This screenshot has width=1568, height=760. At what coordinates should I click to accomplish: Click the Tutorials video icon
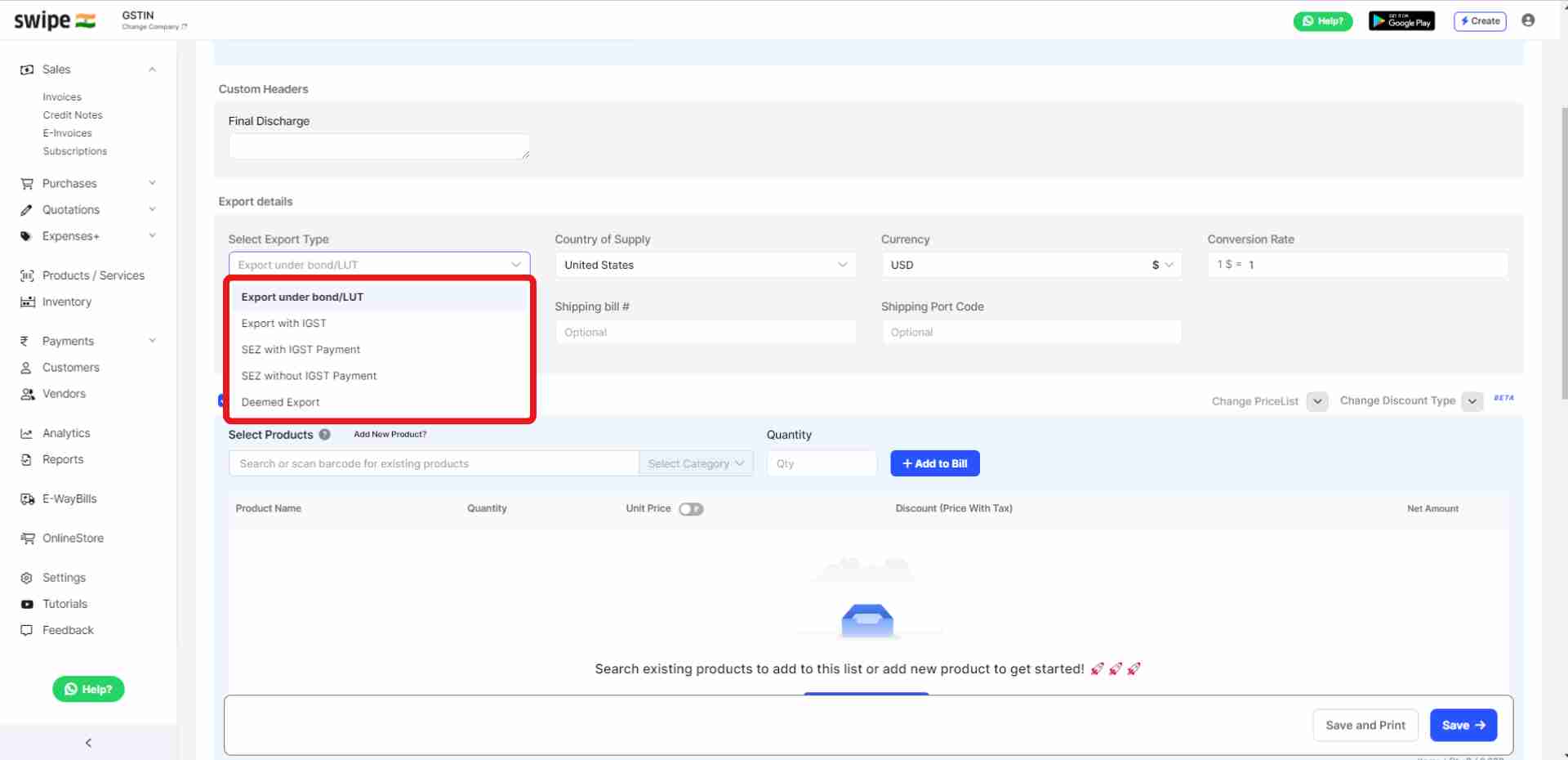coord(27,604)
